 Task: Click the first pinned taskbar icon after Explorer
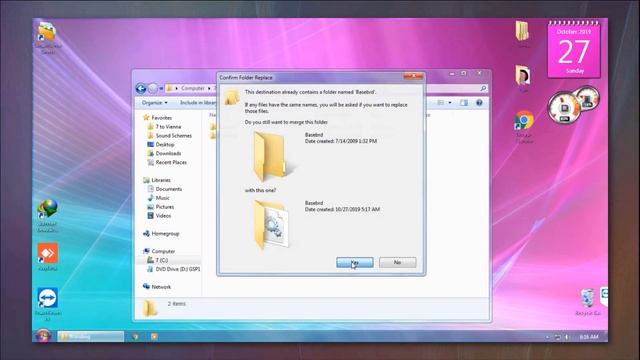(136, 337)
